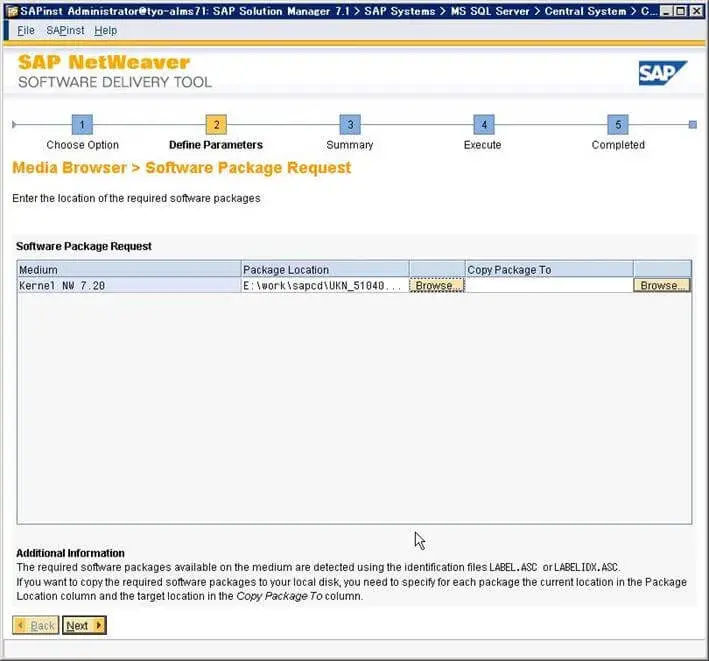Browse for the Package Location path

tap(437, 285)
